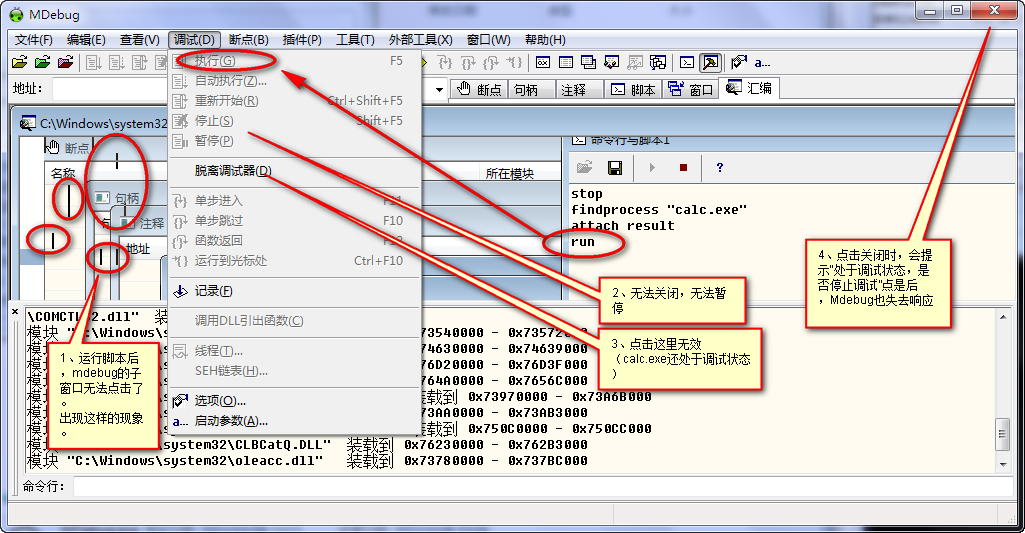This screenshot has width=1025, height=533.
Task: Click the green open-folder toolbar icon
Action: pos(42,63)
